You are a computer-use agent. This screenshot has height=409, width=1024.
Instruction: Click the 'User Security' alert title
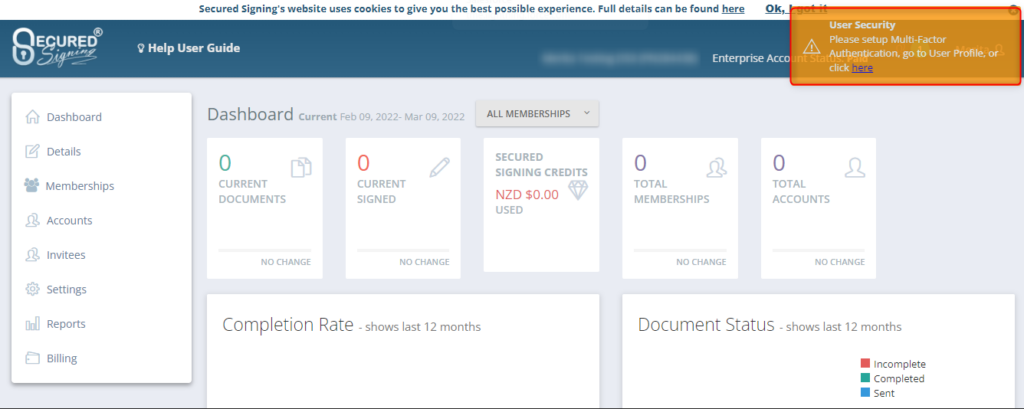click(x=862, y=25)
